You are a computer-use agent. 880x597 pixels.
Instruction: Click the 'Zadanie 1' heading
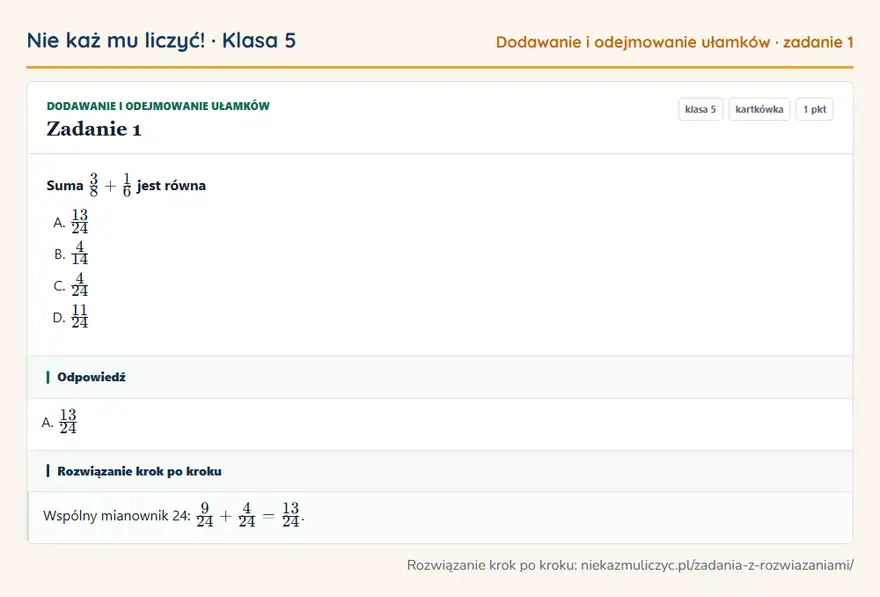94,129
